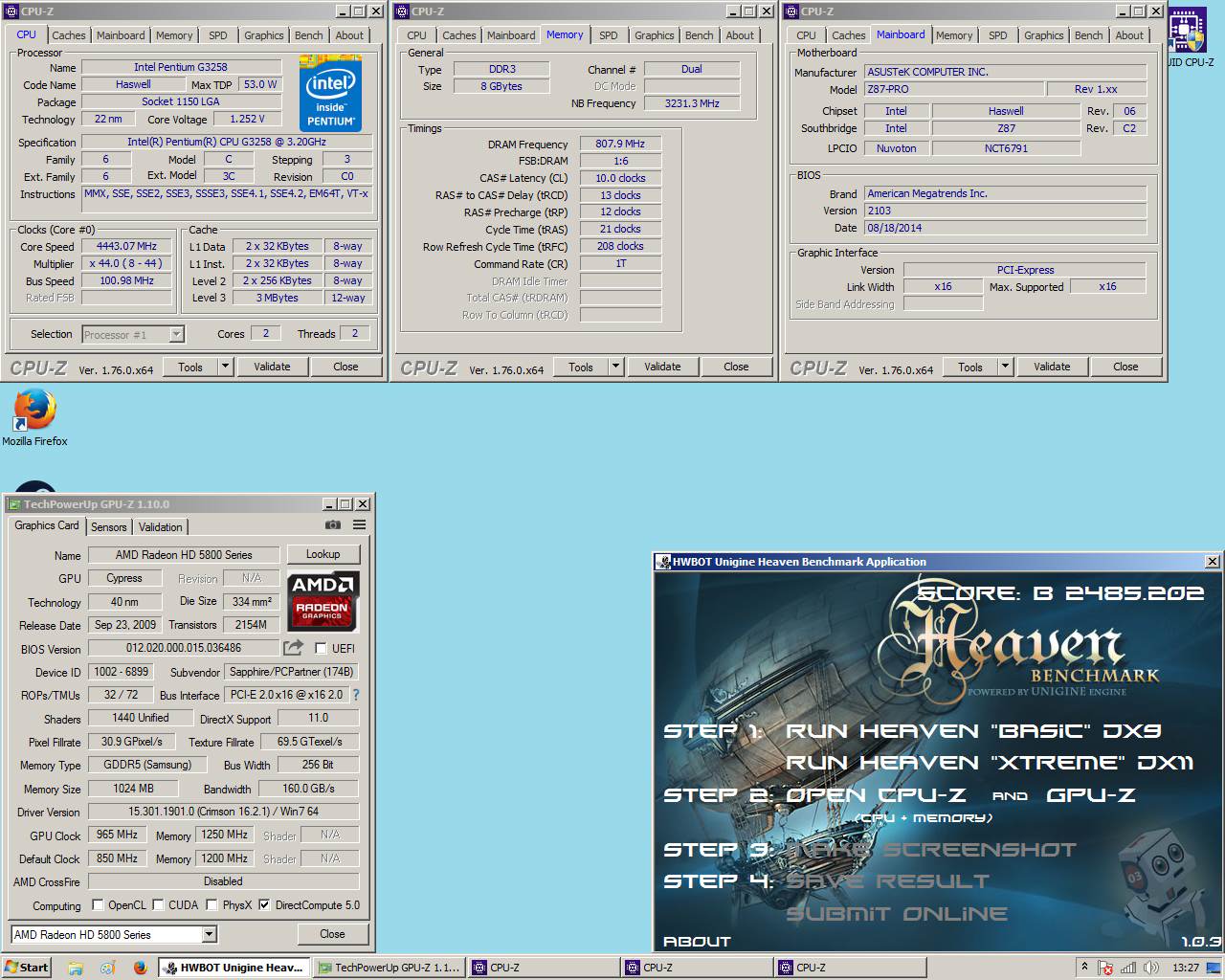Image resolution: width=1225 pixels, height=980 pixels.
Task: Open the Action Center flag icon
Action: 1106,968
